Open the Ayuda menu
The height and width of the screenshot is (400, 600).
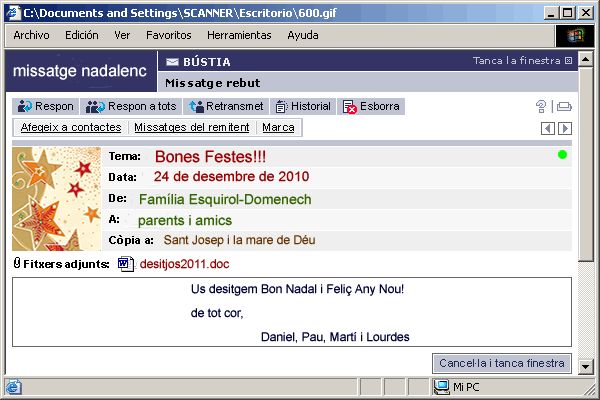(303, 35)
